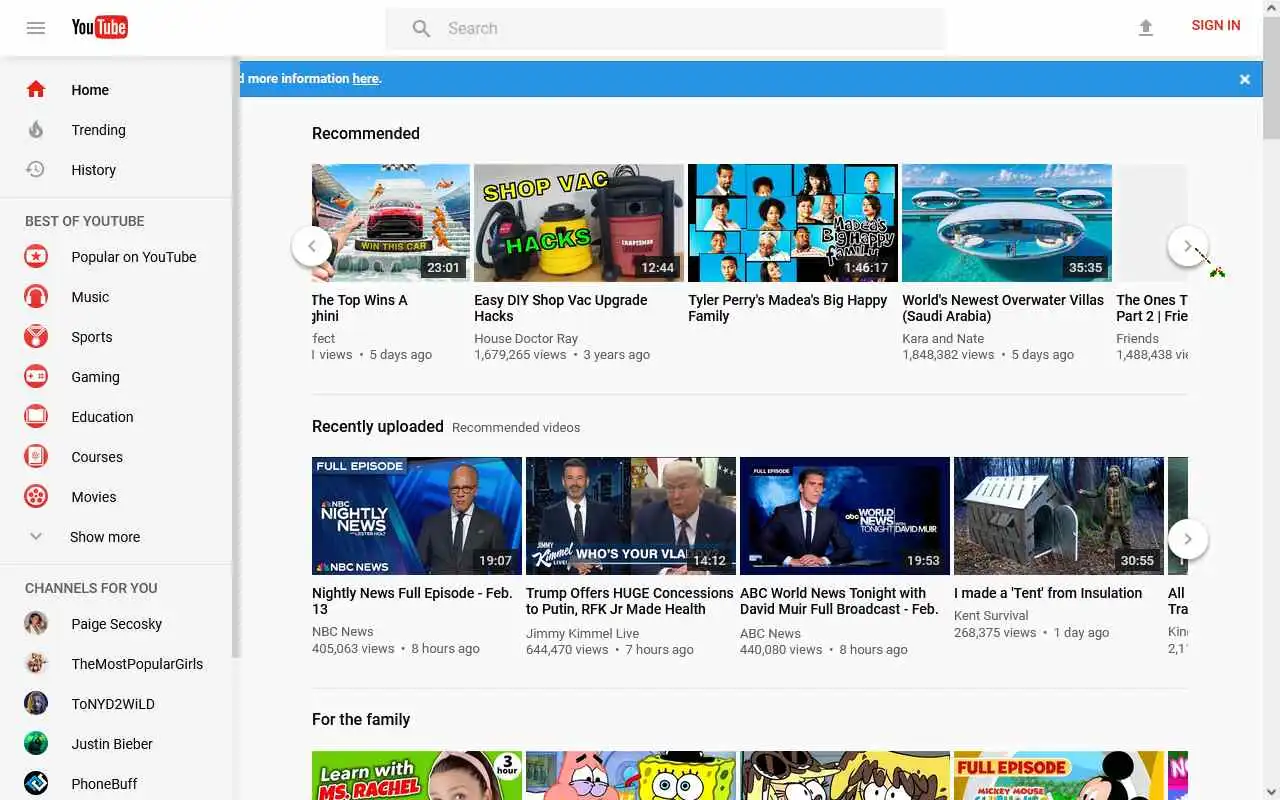
Task: Show next Recently uploaded videos arrow
Action: pyautogui.click(x=1188, y=539)
